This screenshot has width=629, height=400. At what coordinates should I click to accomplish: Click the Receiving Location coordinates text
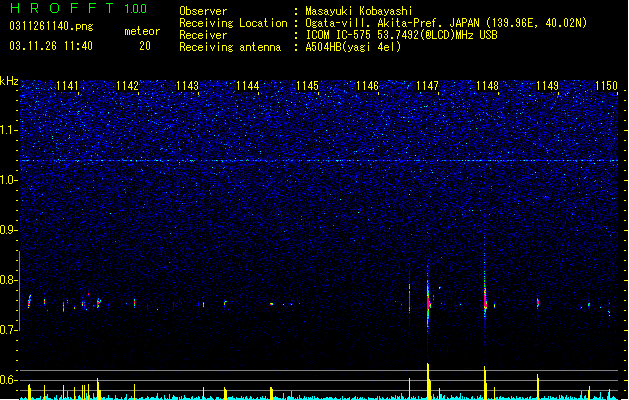pyautogui.click(x=446, y=23)
